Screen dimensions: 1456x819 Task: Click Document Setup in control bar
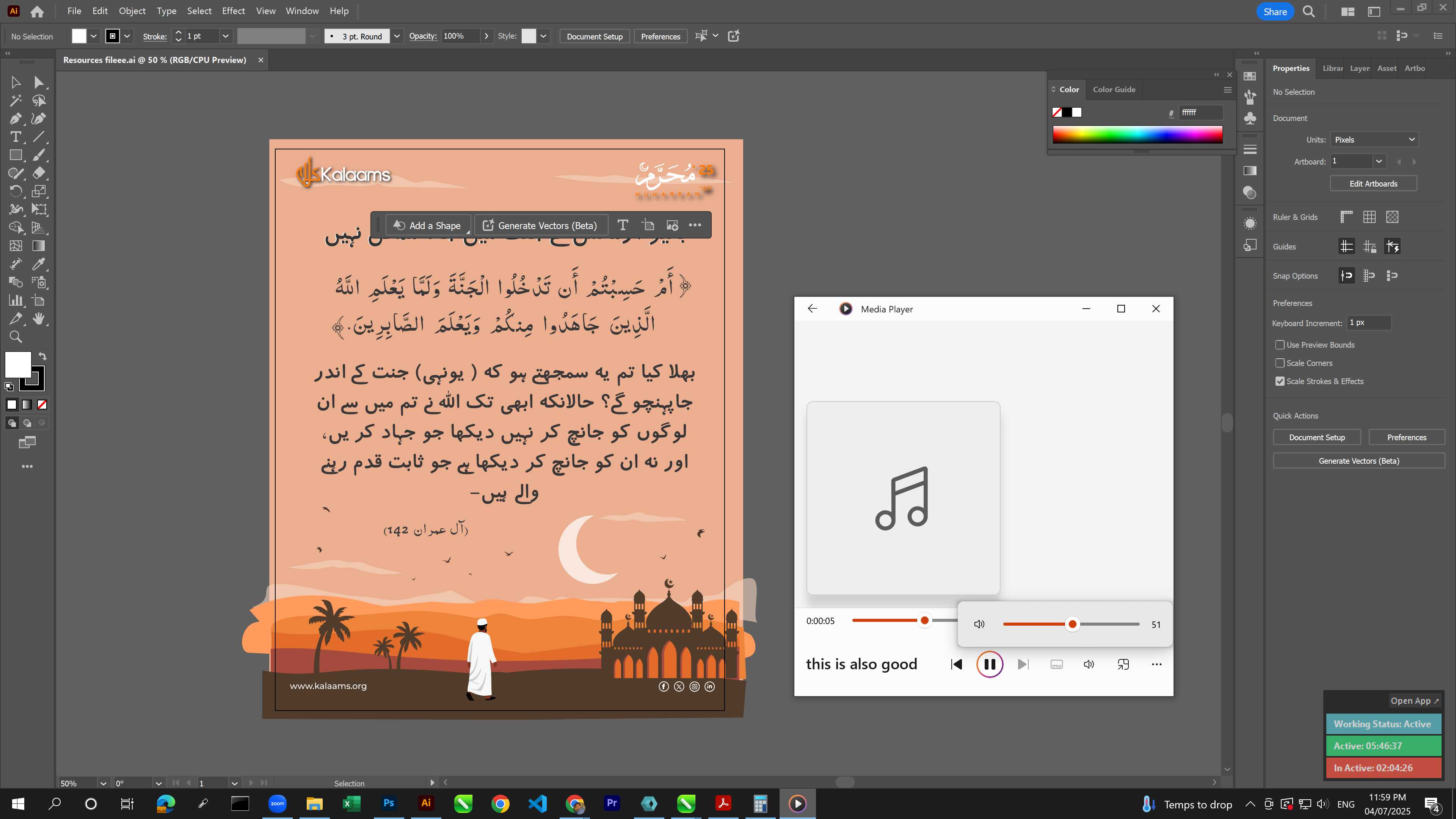[595, 36]
